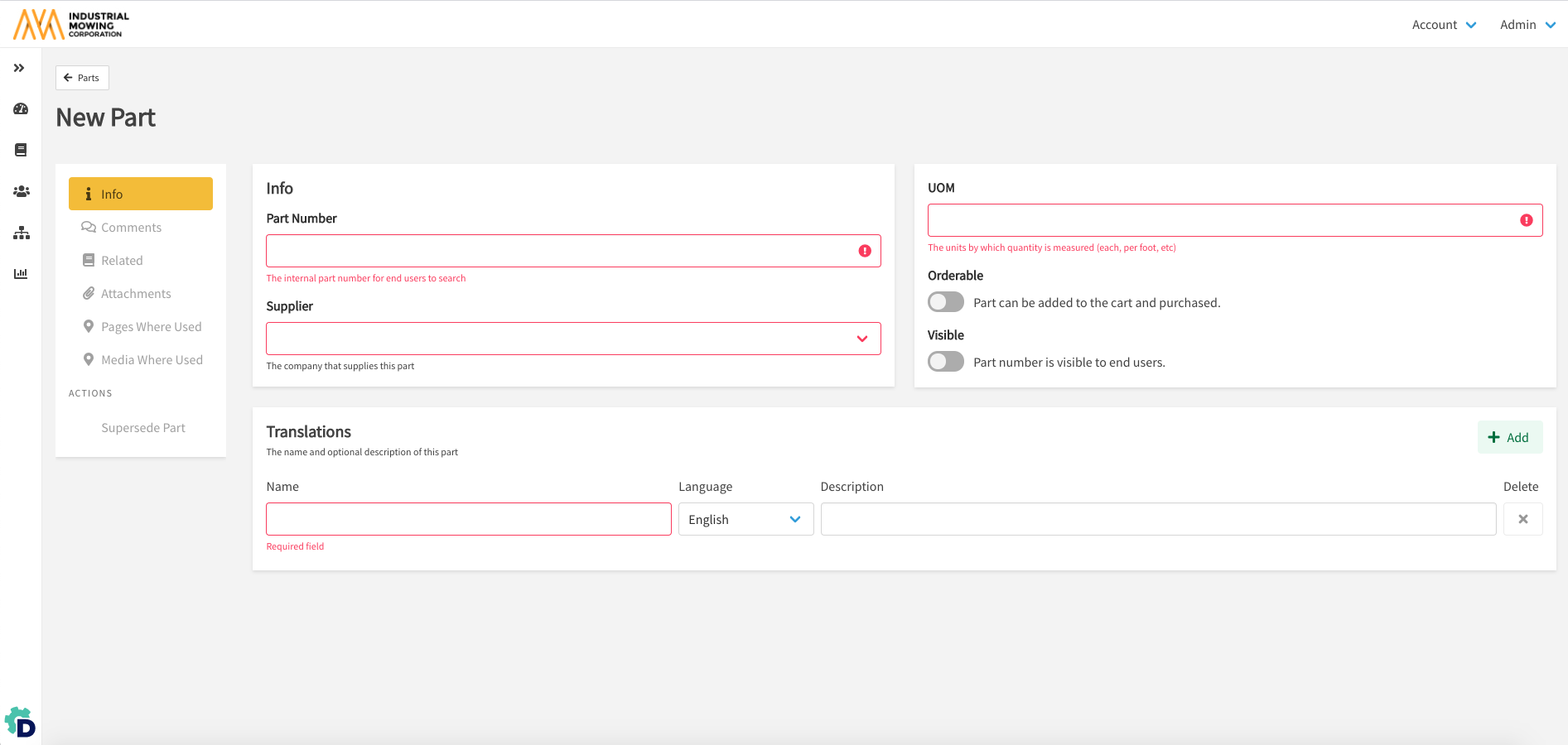Turn on the Visible toggle
1568x745 pixels.
945,362
